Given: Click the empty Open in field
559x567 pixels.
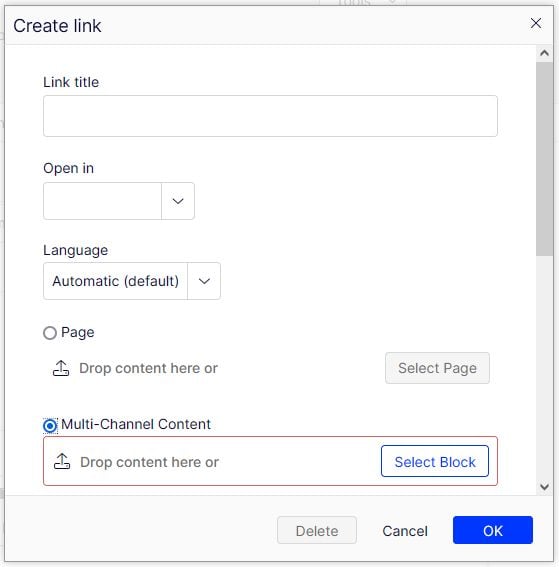Looking at the screenshot, I should (102, 201).
